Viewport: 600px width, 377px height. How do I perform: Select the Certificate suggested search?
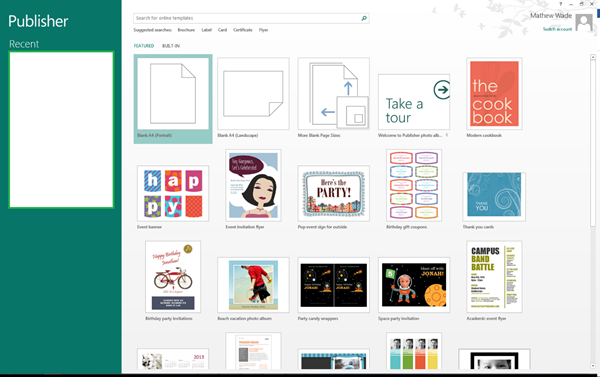[243, 30]
